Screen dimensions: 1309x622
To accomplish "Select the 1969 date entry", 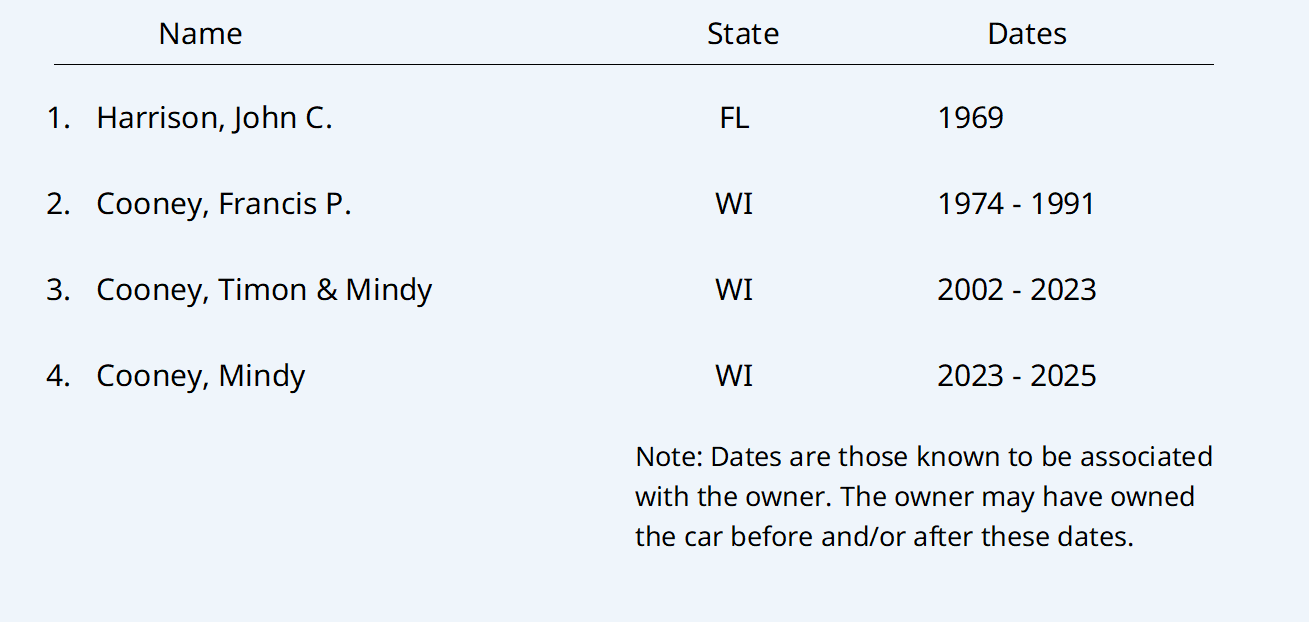I will click(970, 118).
